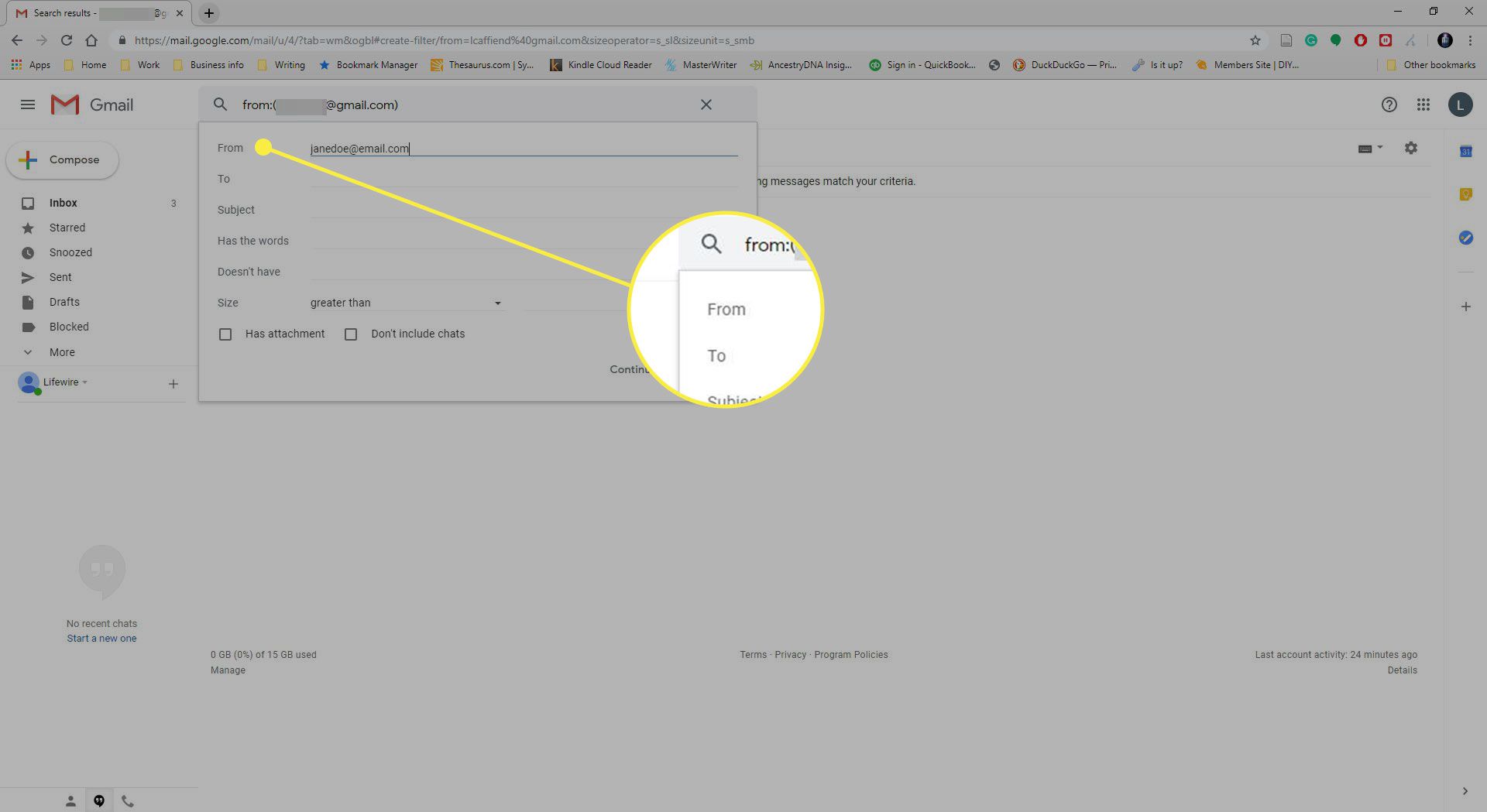Image resolution: width=1487 pixels, height=812 pixels.
Task: Click the browser address bar URL
Action: click(x=445, y=40)
